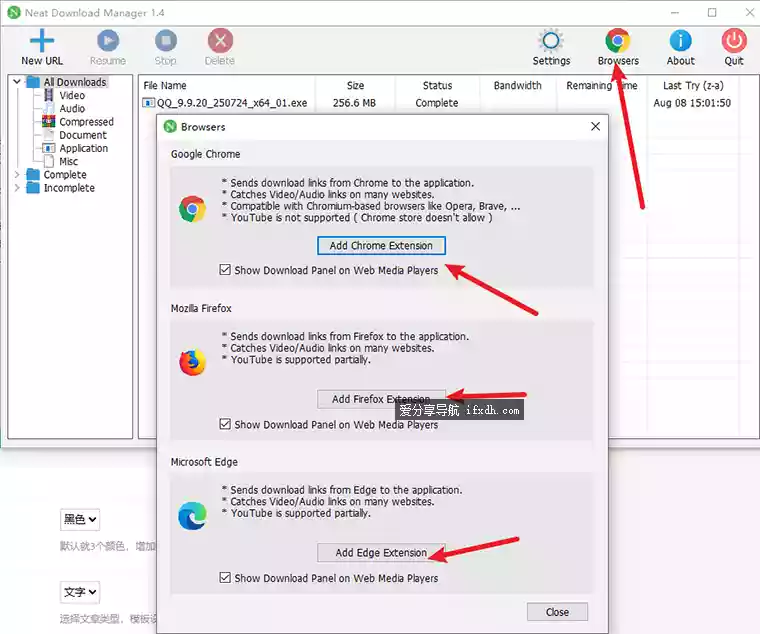760x634 pixels.
Task: Open Settings gear in toolbar
Action: click(x=551, y=41)
